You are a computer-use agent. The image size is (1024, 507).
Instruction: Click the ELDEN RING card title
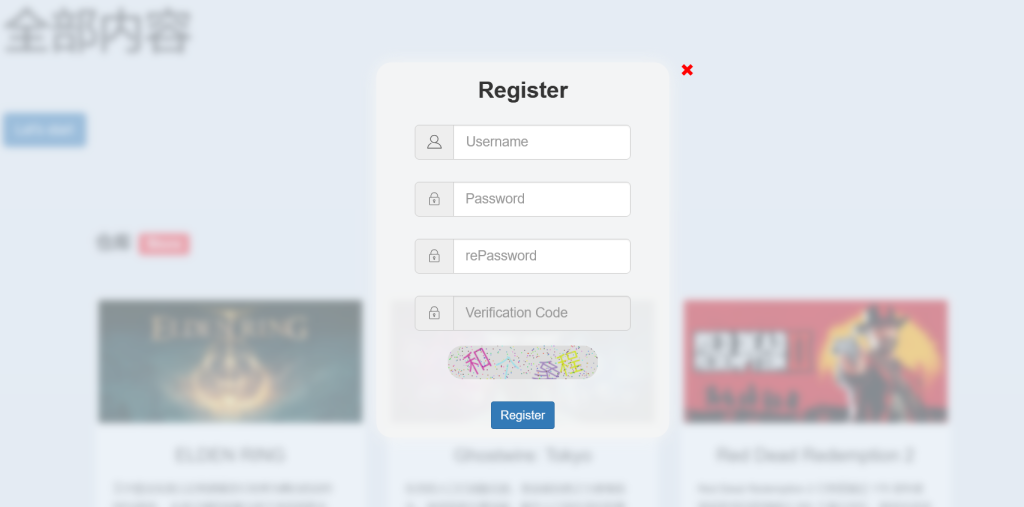[230, 455]
